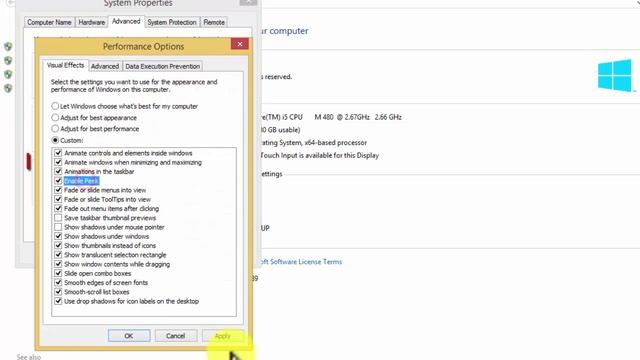Uncheck Show translucent selection rectangle

[58, 255]
